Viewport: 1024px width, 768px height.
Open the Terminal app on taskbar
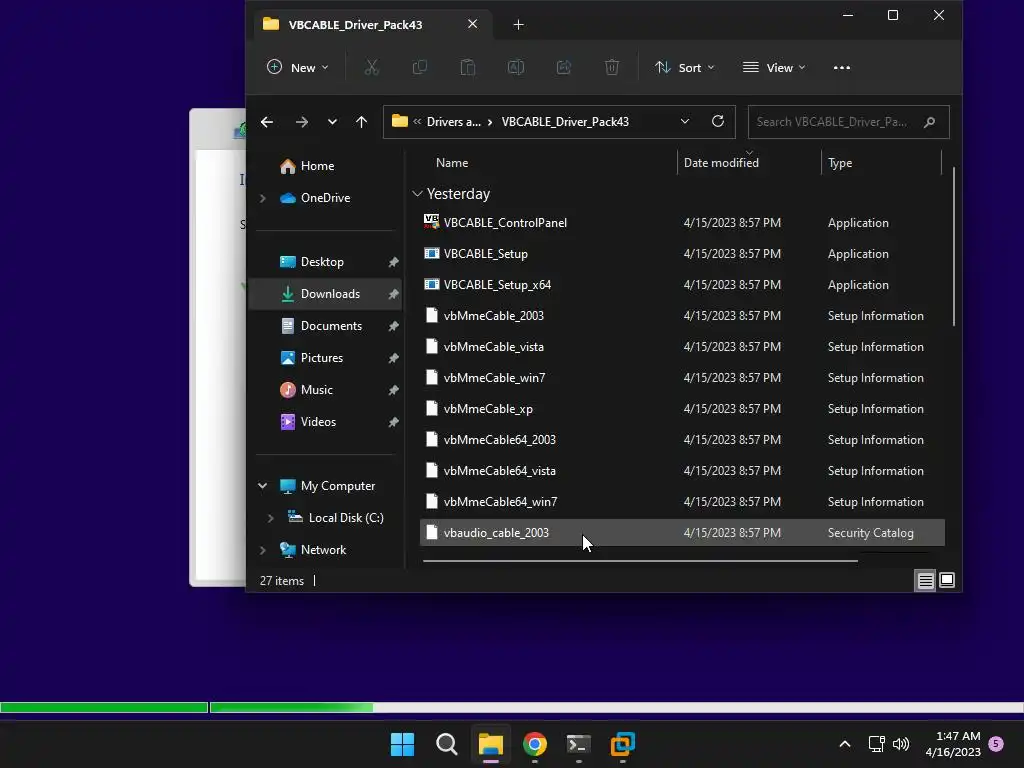point(579,744)
